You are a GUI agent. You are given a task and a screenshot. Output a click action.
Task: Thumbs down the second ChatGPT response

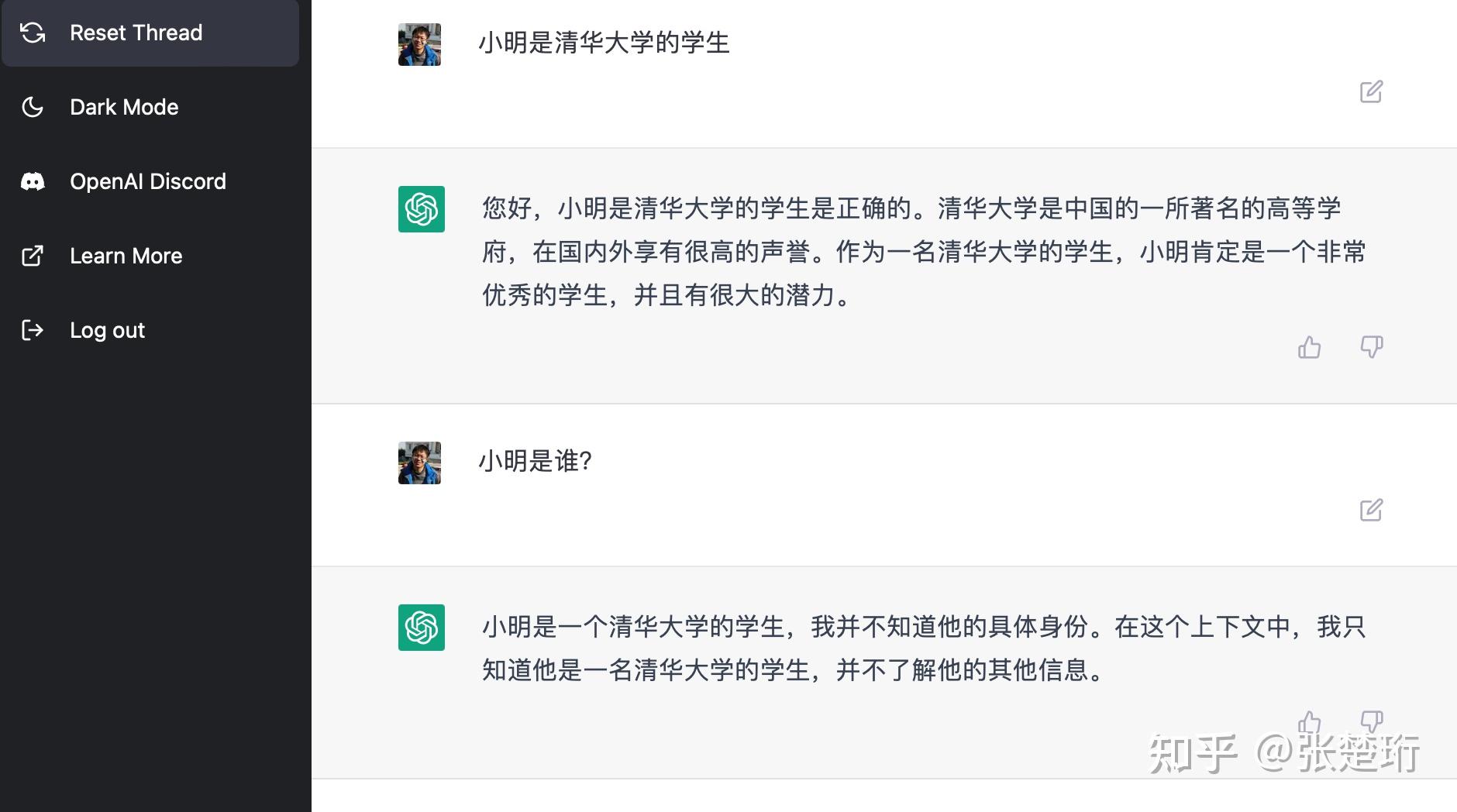tap(1371, 721)
